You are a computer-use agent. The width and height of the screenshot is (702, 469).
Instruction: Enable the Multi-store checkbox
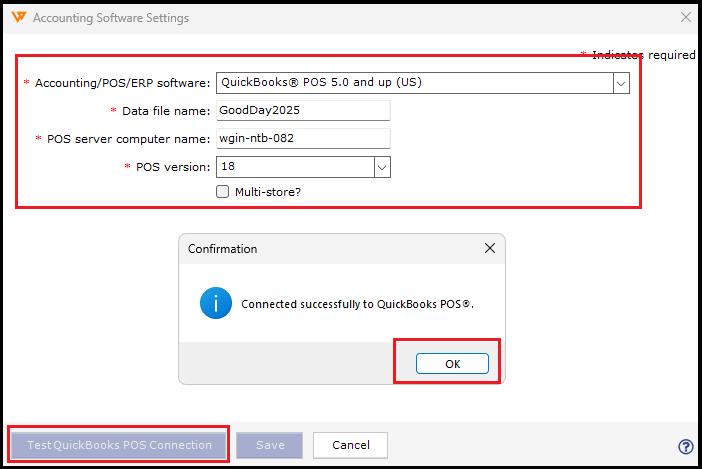(223, 191)
